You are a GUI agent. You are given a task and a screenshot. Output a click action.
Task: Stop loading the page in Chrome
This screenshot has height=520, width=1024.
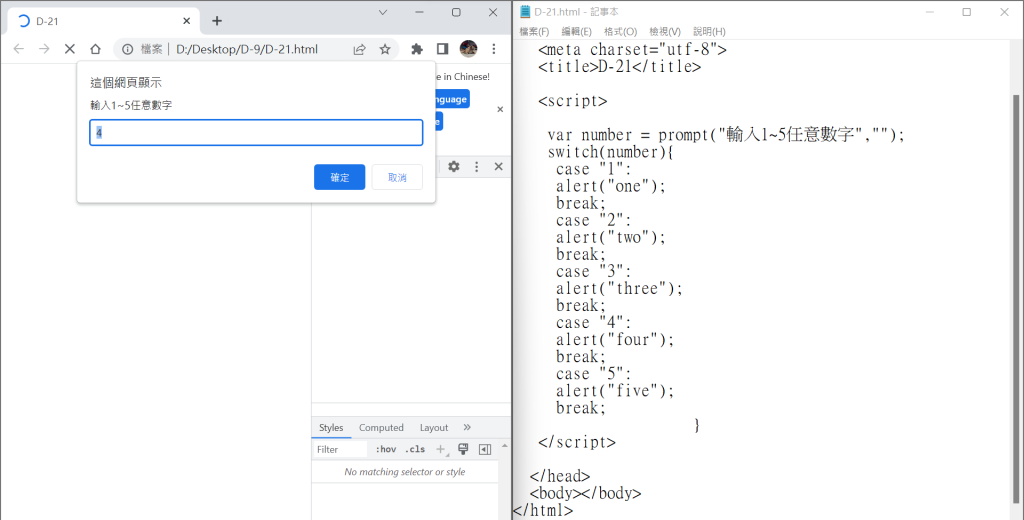click(70, 49)
